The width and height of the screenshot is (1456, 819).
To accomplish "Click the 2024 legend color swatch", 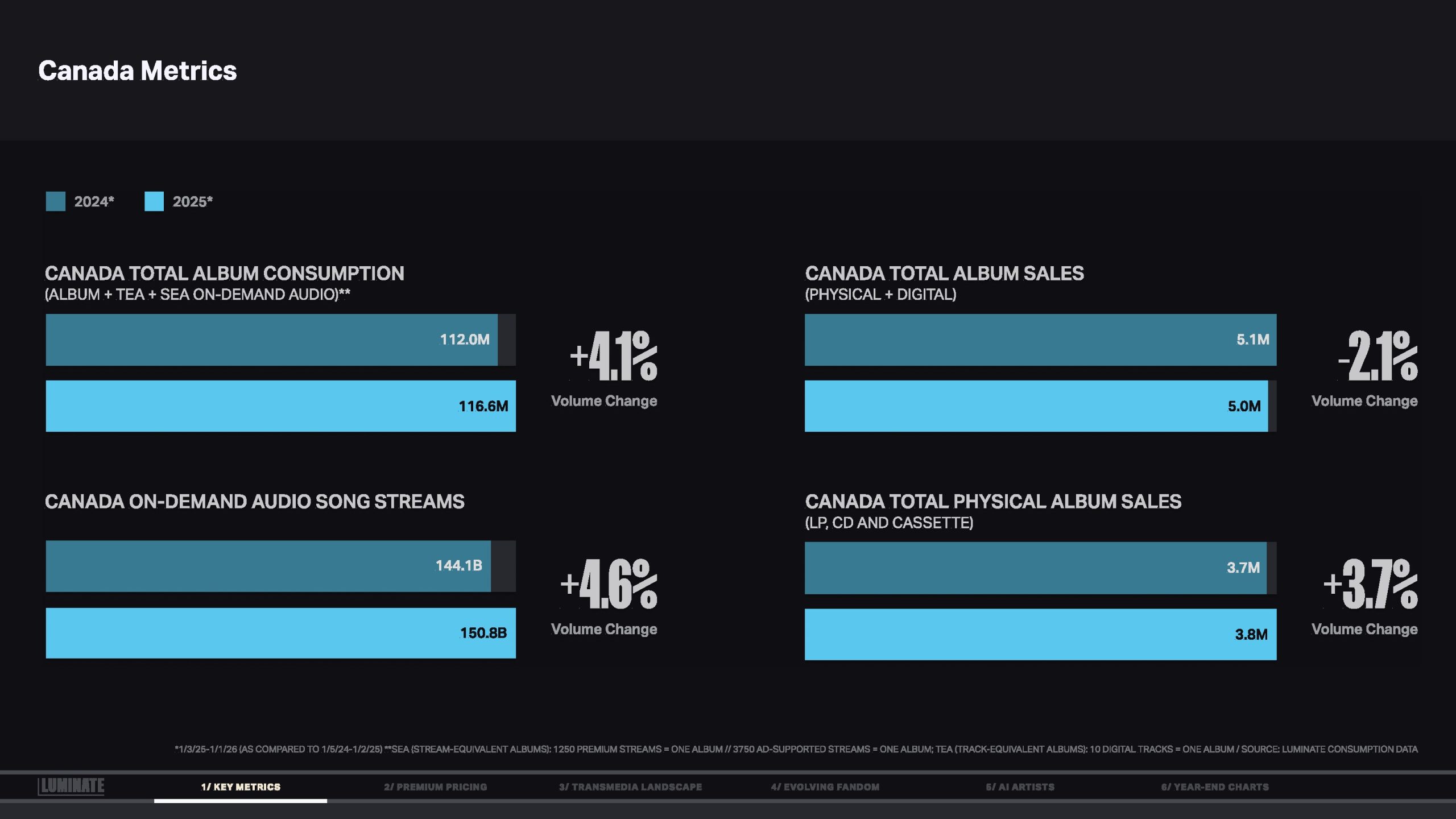I will click(x=56, y=201).
